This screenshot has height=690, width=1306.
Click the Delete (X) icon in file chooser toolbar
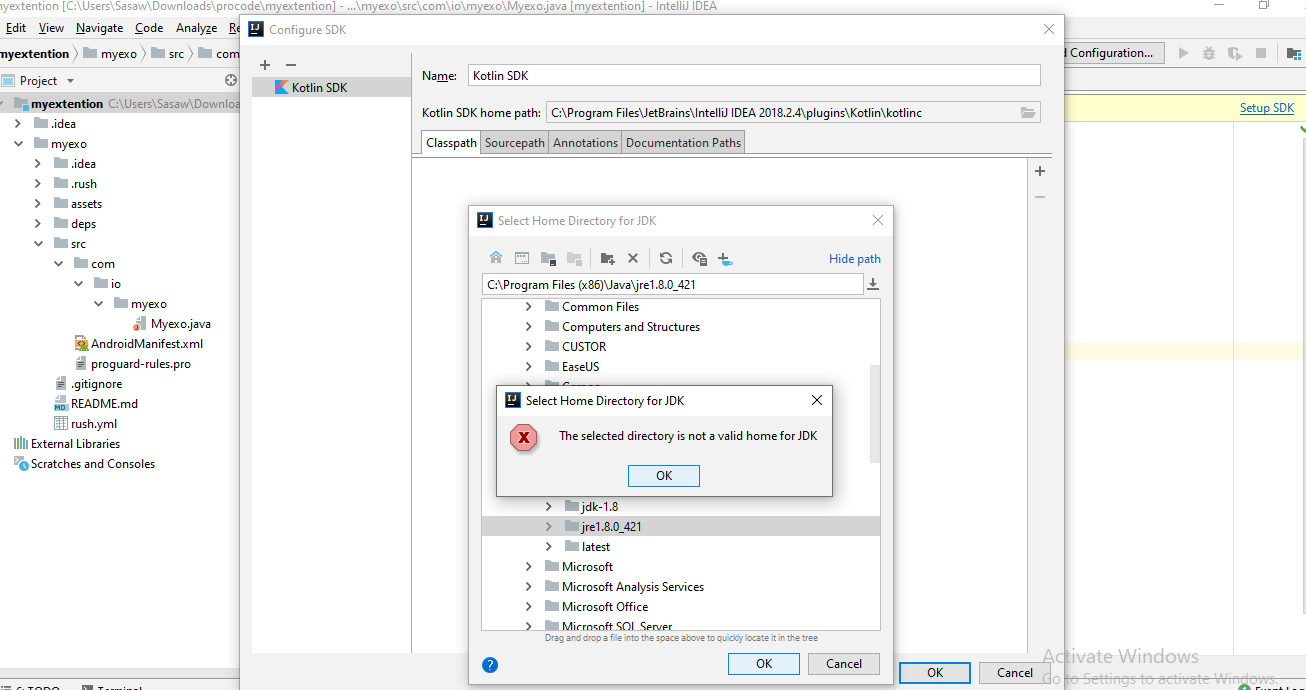(633, 258)
